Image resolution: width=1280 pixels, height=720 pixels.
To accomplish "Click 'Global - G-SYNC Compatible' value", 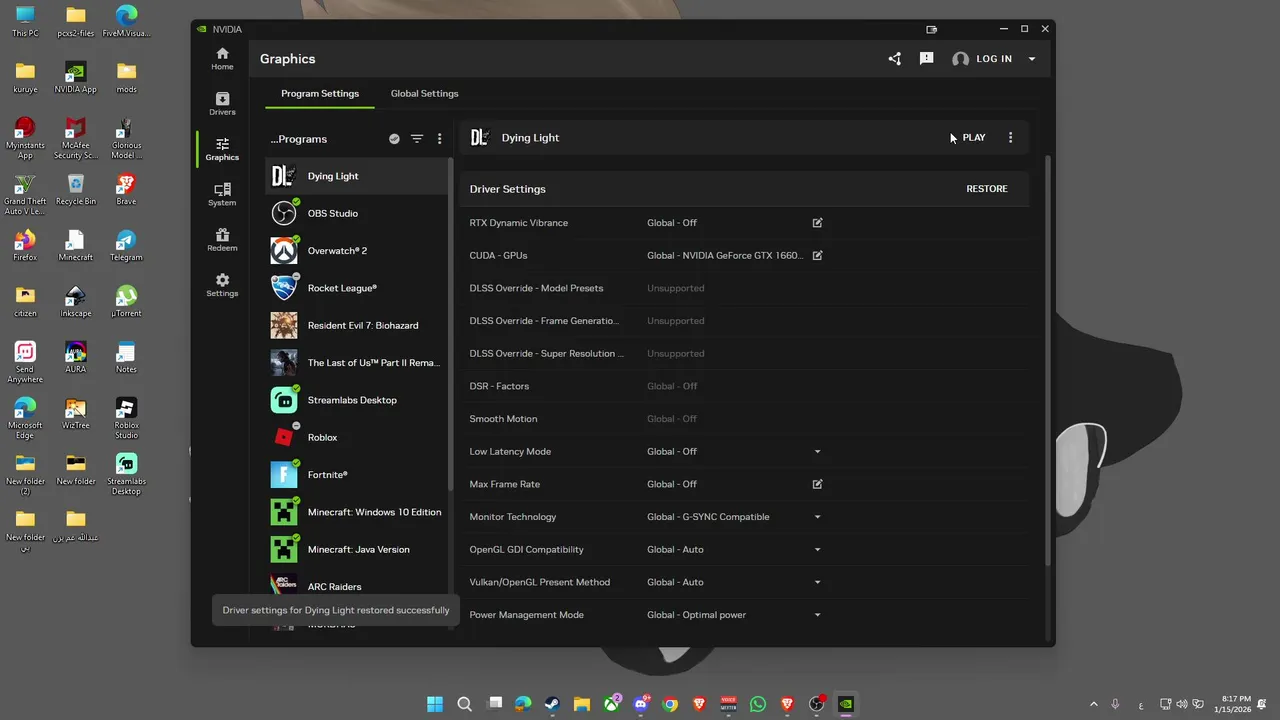I will coord(708,517).
